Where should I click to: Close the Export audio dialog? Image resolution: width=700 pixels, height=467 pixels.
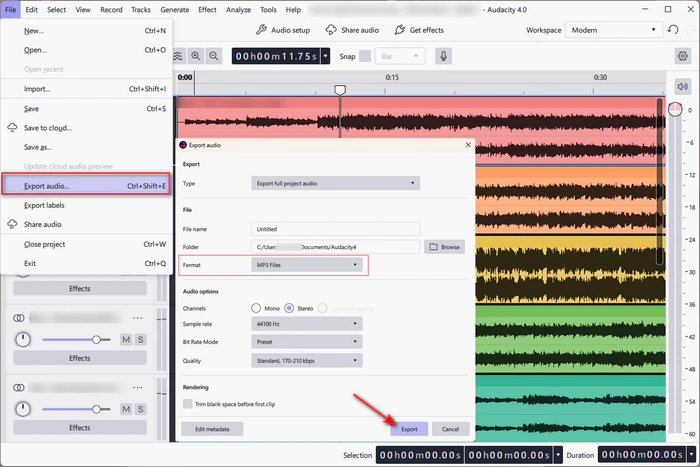468,145
